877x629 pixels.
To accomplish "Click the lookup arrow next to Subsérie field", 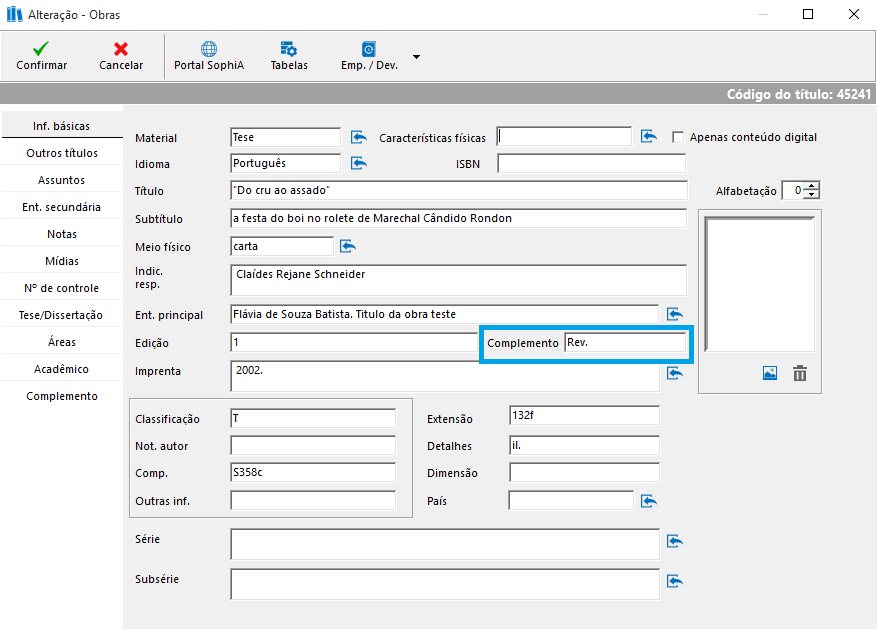I will click(x=675, y=581).
